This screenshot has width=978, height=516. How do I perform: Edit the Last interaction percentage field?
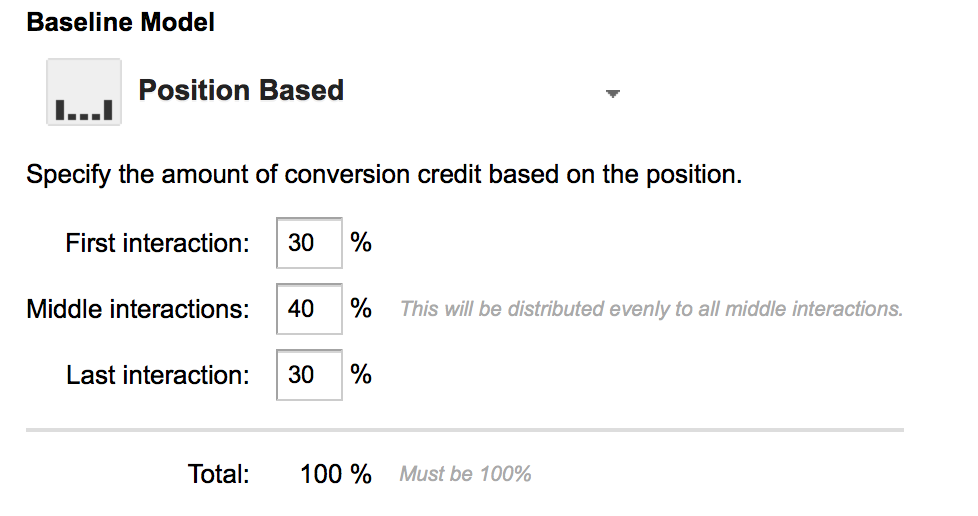click(309, 375)
